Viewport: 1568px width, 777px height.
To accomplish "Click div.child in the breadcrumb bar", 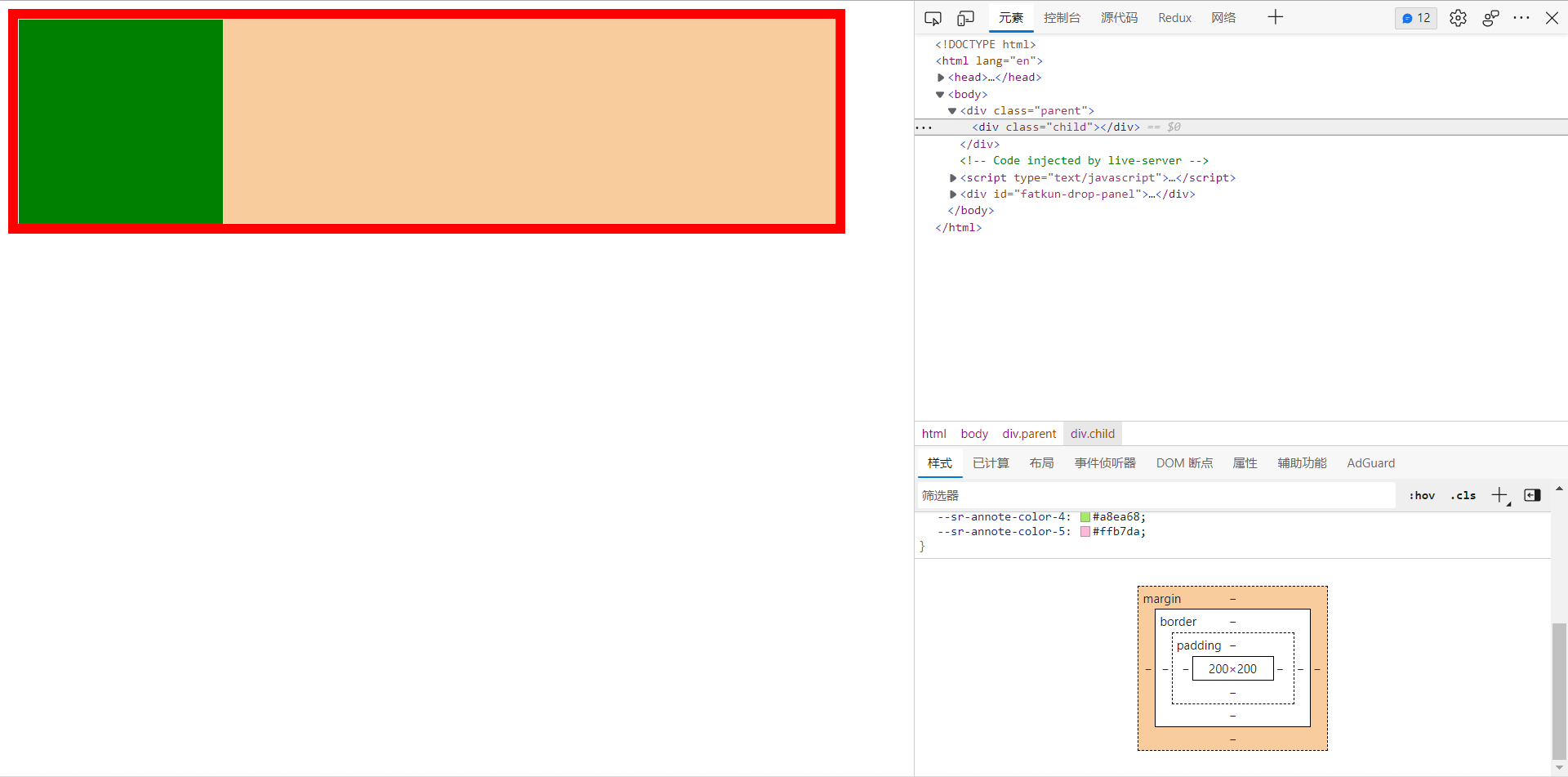I will tap(1093, 434).
